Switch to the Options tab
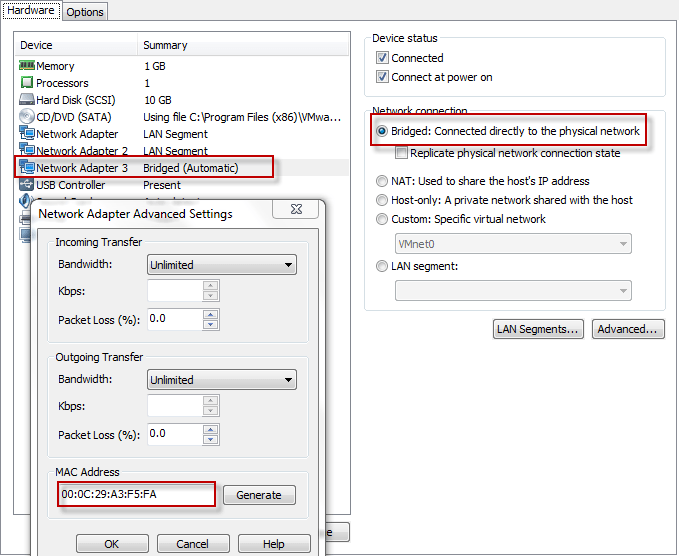The width and height of the screenshot is (679, 556). (x=85, y=12)
